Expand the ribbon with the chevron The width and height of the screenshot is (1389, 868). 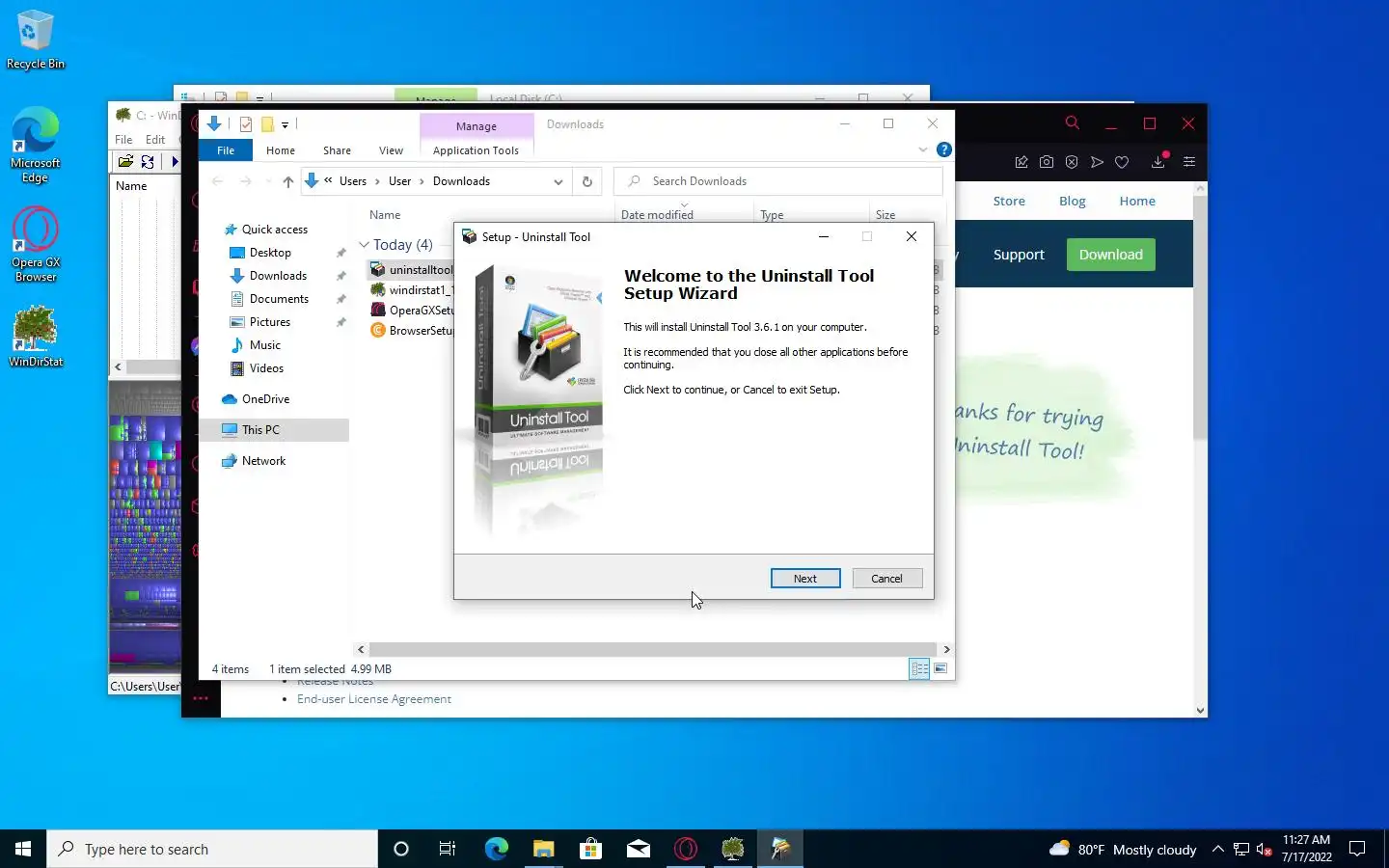point(923,149)
